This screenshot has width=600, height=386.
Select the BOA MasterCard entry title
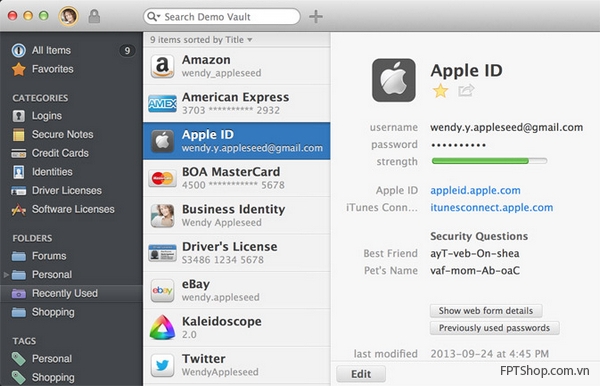231,172
